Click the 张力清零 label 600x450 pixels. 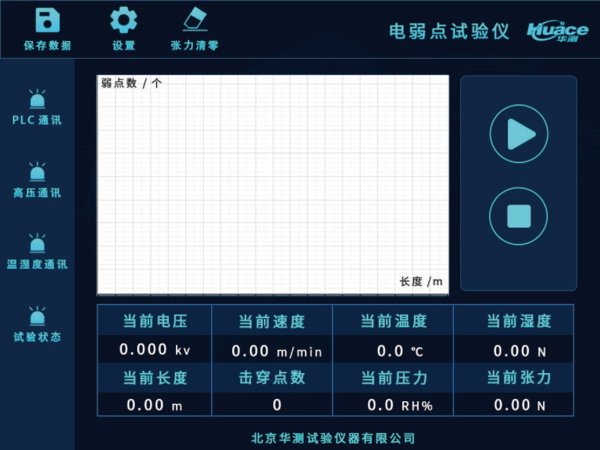click(x=195, y=46)
